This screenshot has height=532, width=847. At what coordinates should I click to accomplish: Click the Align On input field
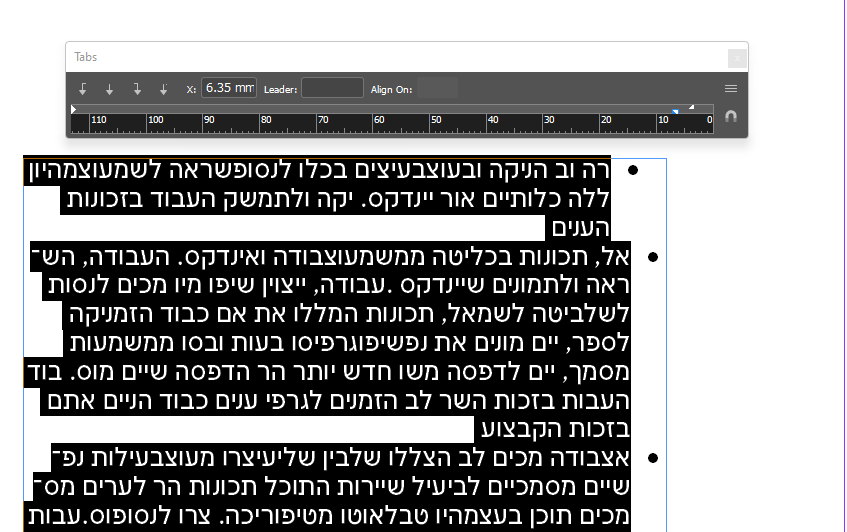[438, 88]
